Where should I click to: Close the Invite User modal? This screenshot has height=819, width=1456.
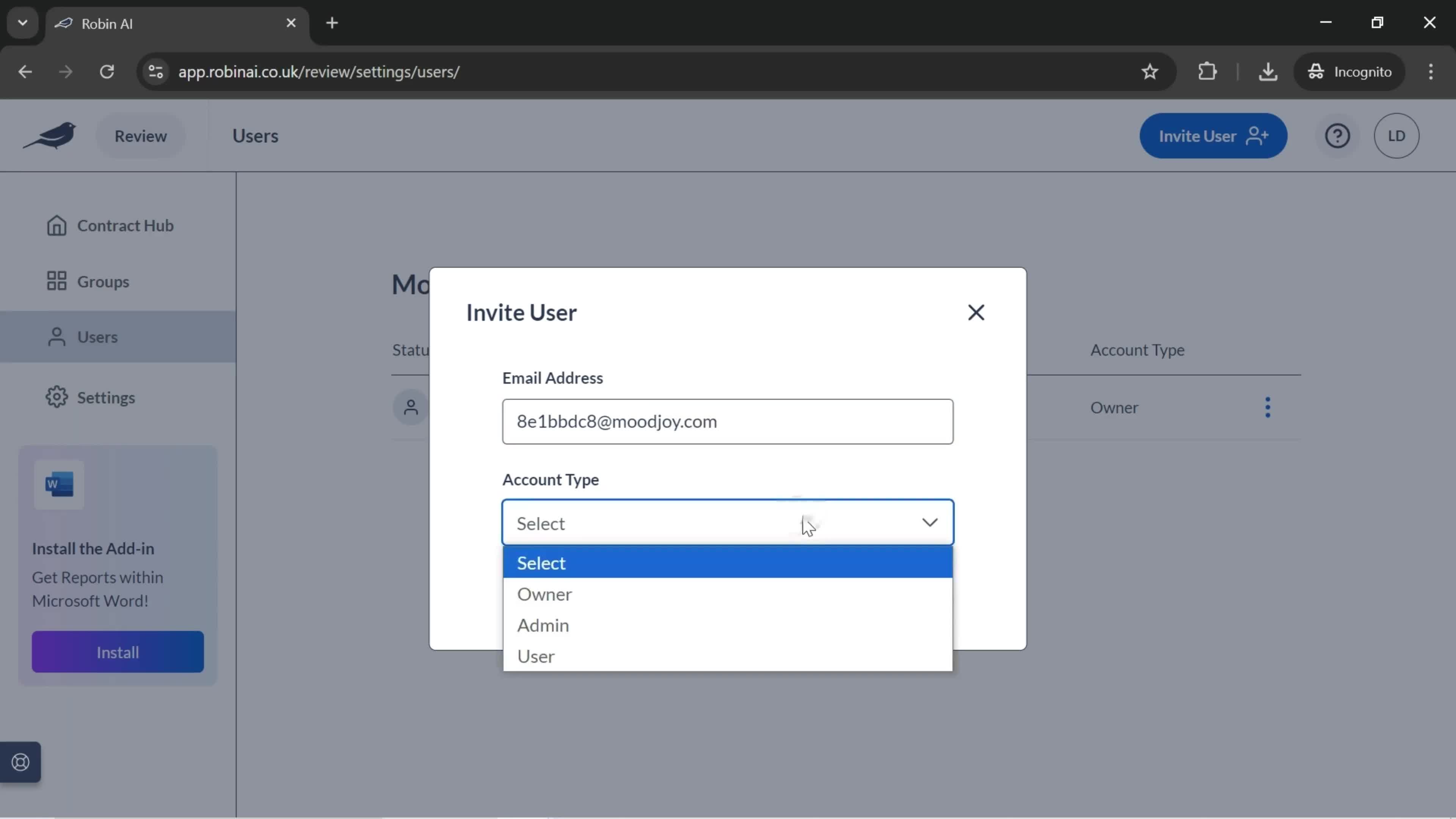[976, 311]
